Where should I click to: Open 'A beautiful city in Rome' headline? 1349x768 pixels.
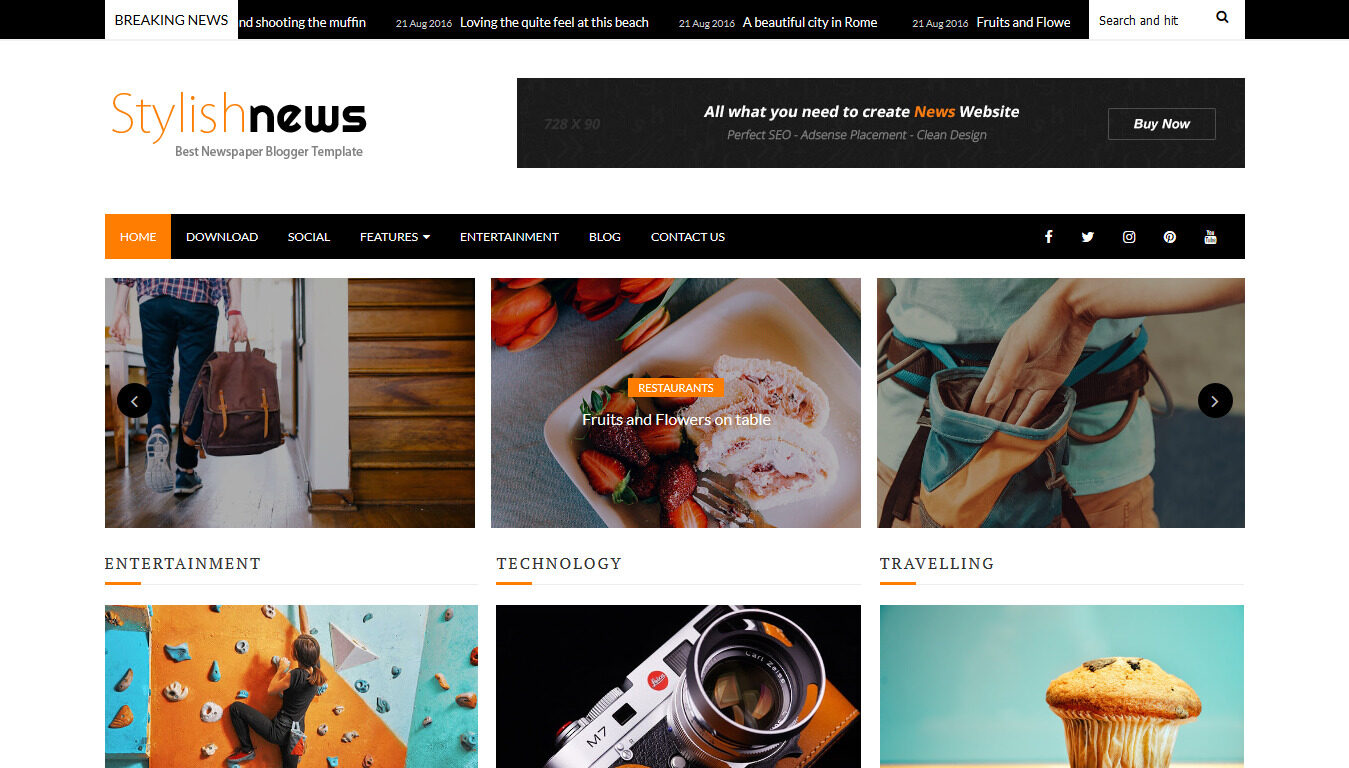(810, 22)
